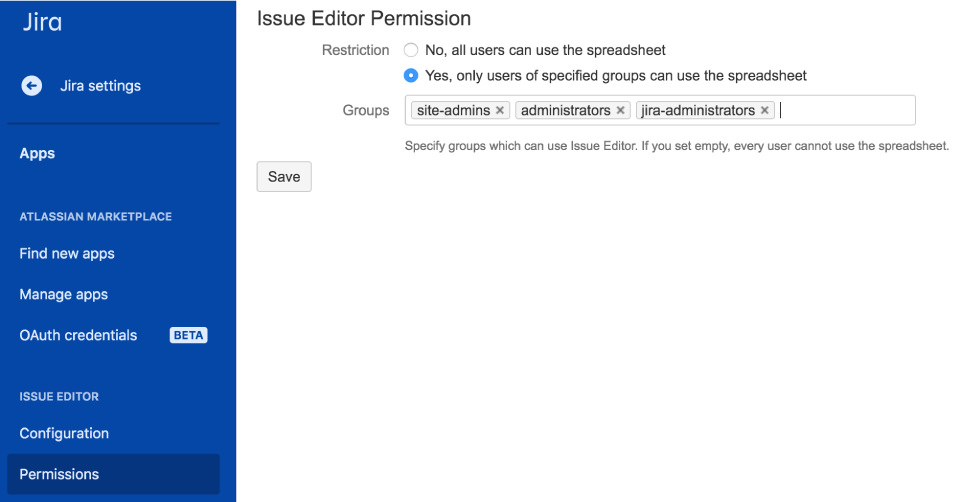Select 'No, all users can use the spreadsheet'
Screen dimensions: 960x502
[x=411, y=50]
